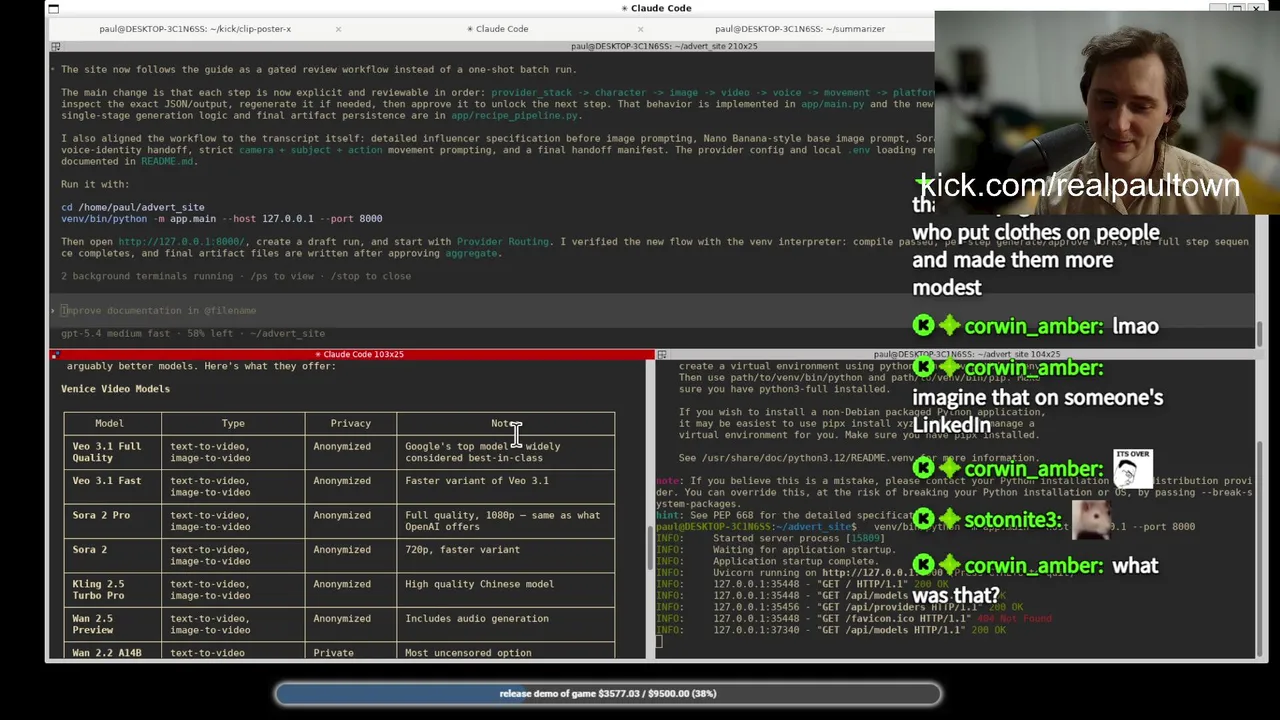The height and width of the screenshot is (720, 1280).
Task: Click the app/main.py file reference
Action: pos(832,104)
